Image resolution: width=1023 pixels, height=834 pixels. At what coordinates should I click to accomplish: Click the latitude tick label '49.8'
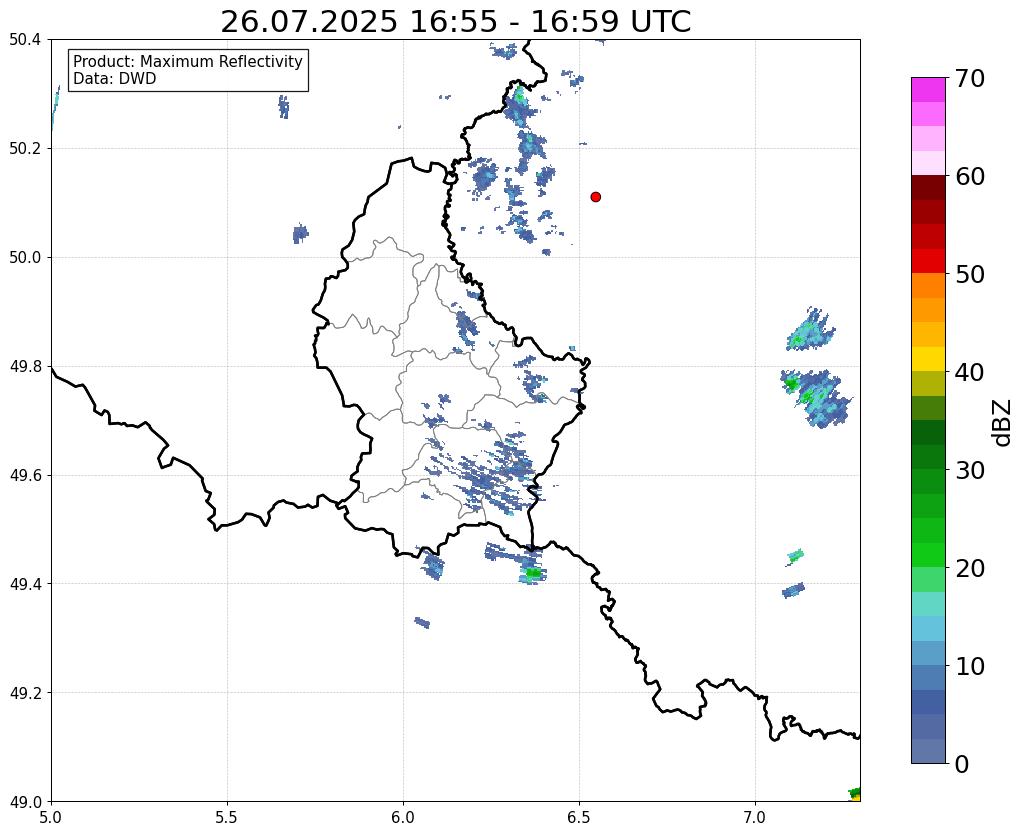tap(25, 367)
